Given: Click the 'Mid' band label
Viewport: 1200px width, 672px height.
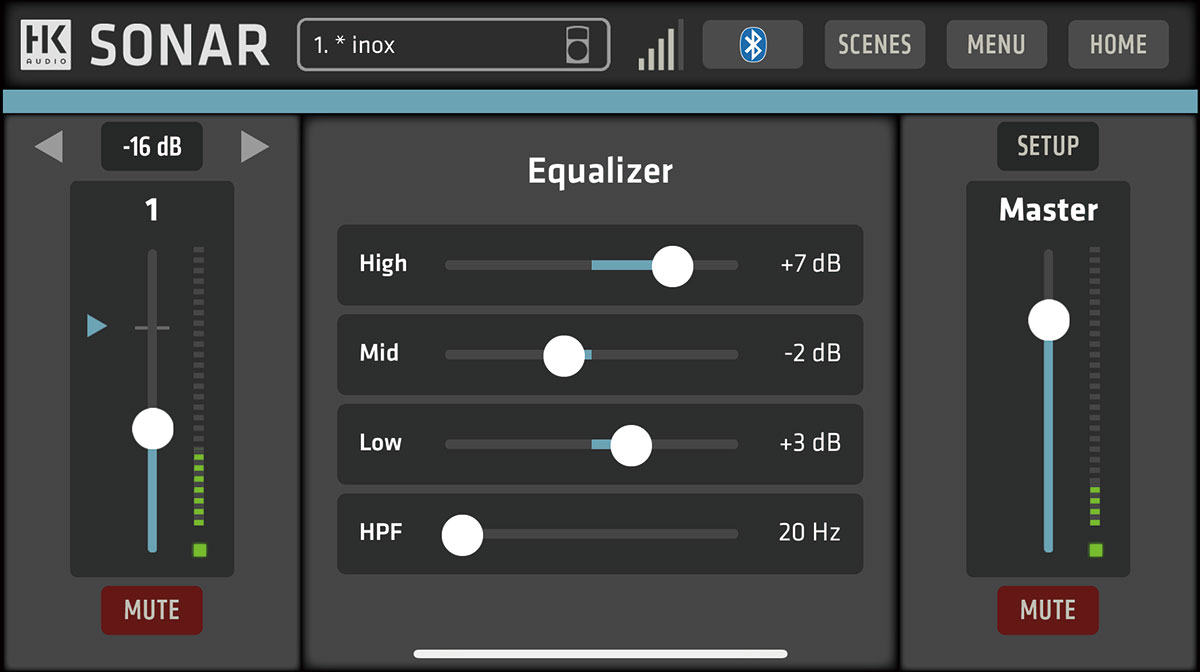Looking at the screenshot, I should (x=379, y=353).
